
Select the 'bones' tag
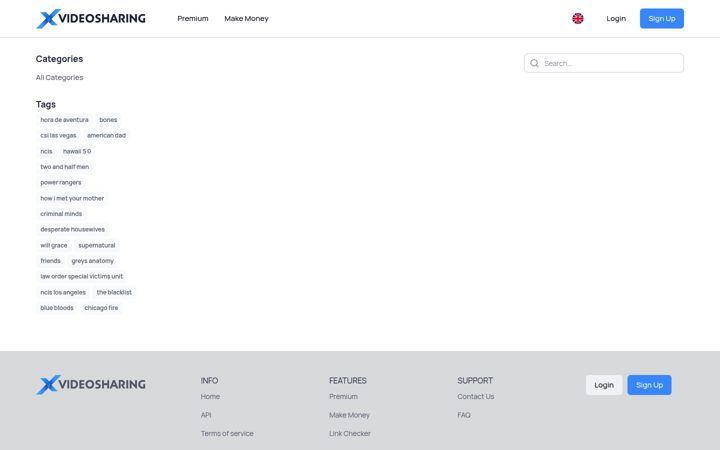(108, 120)
